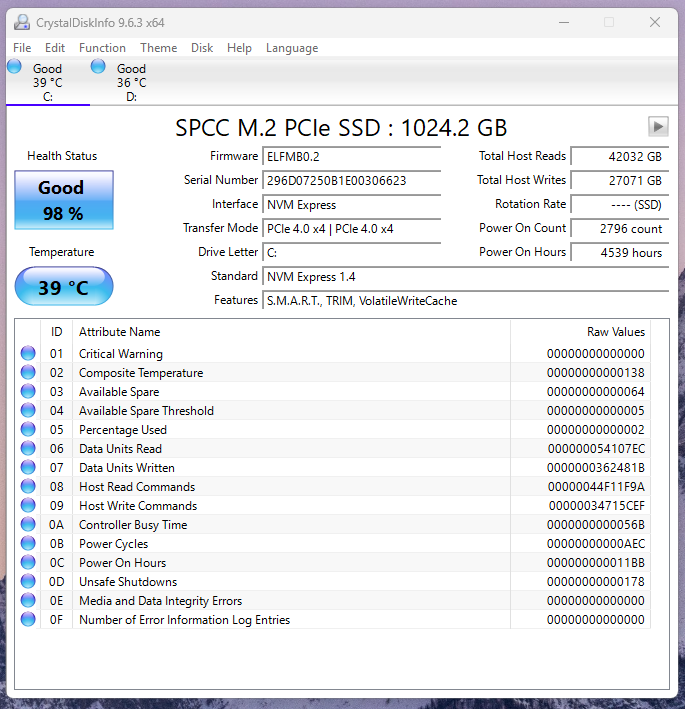Click the Firmware field ELFMB0.2
The image size is (685, 709).
click(x=351, y=156)
